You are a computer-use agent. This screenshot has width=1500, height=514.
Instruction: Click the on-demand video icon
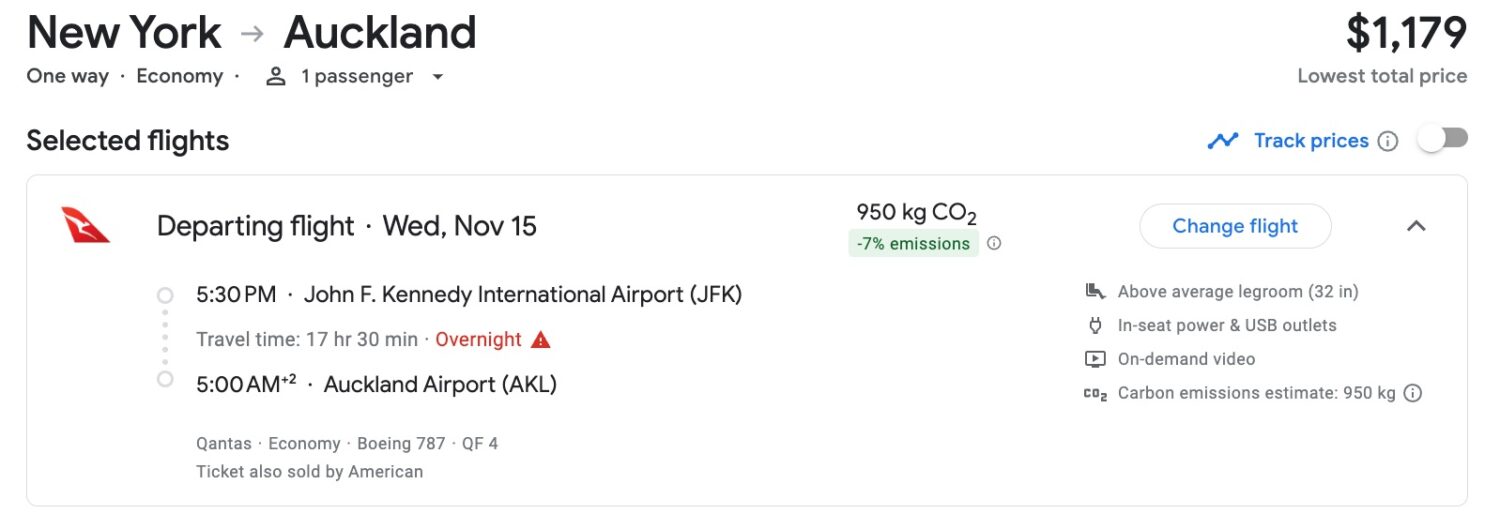coord(1095,359)
